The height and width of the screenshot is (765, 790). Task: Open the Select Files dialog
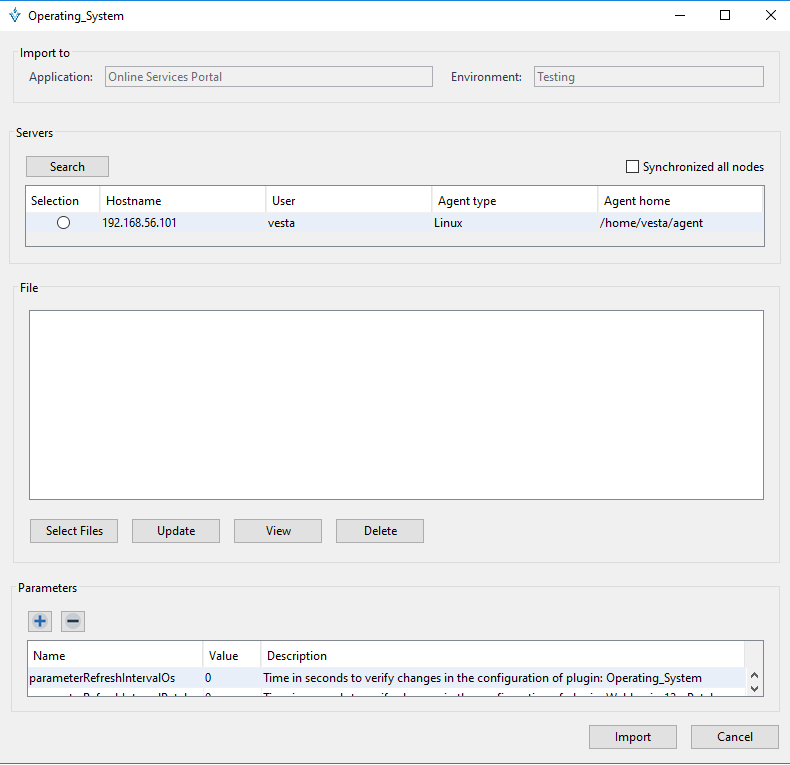coord(73,531)
